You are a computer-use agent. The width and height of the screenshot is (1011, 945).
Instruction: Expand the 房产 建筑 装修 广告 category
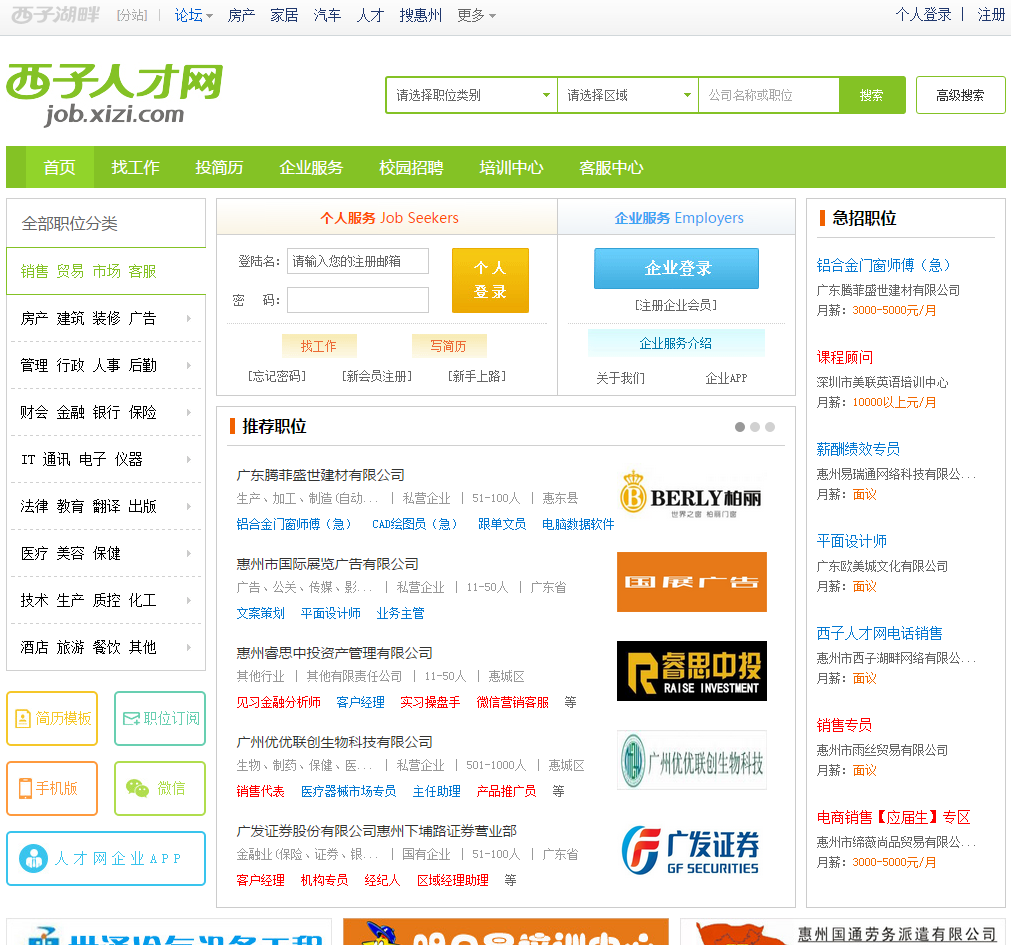coord(106,318)
